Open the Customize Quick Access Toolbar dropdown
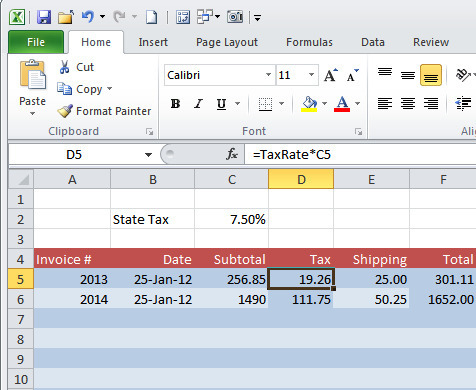Viewport: 476px width, 390px height. pos(257,17)
